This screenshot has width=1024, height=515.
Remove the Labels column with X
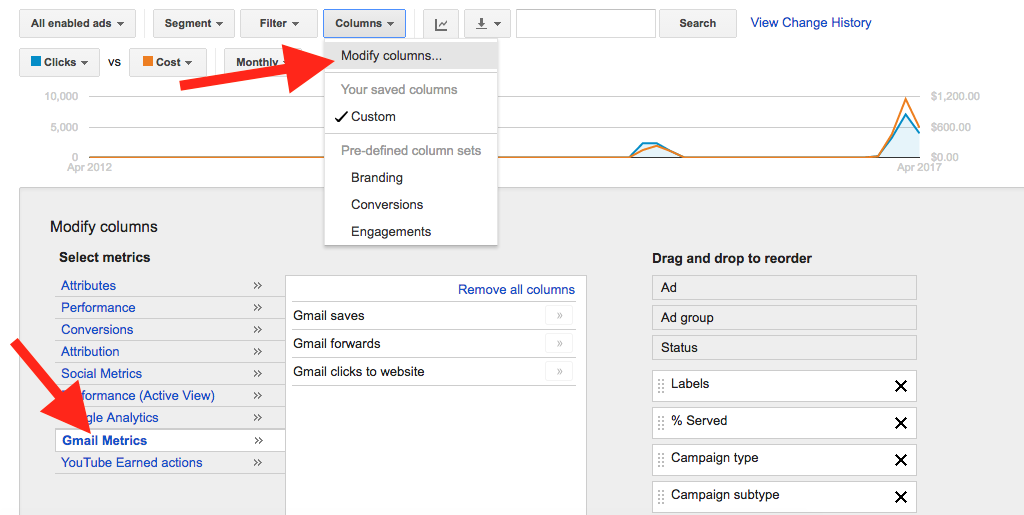(x=900, y=386)
